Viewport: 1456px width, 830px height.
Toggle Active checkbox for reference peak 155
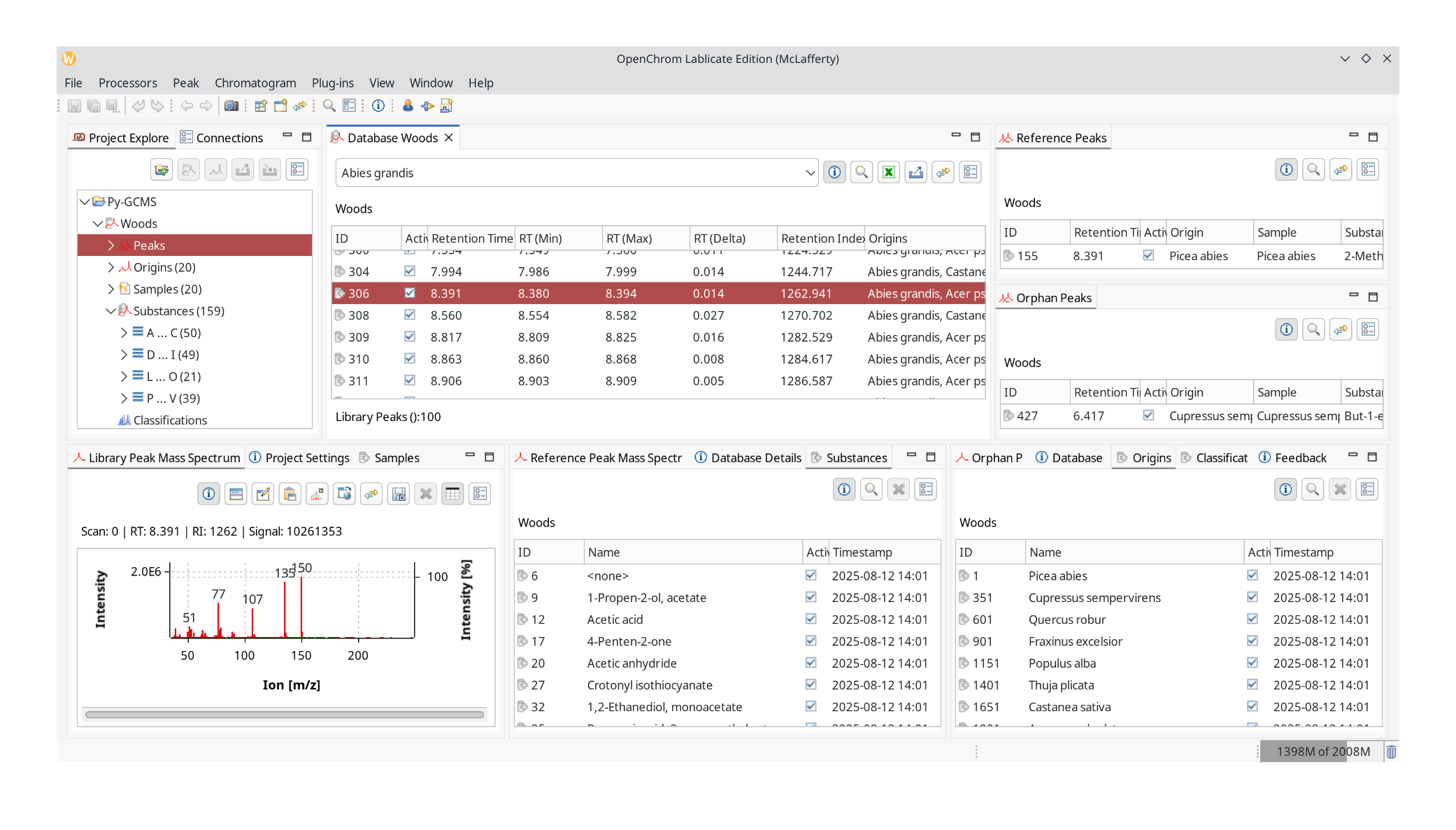coord(1148,256)
